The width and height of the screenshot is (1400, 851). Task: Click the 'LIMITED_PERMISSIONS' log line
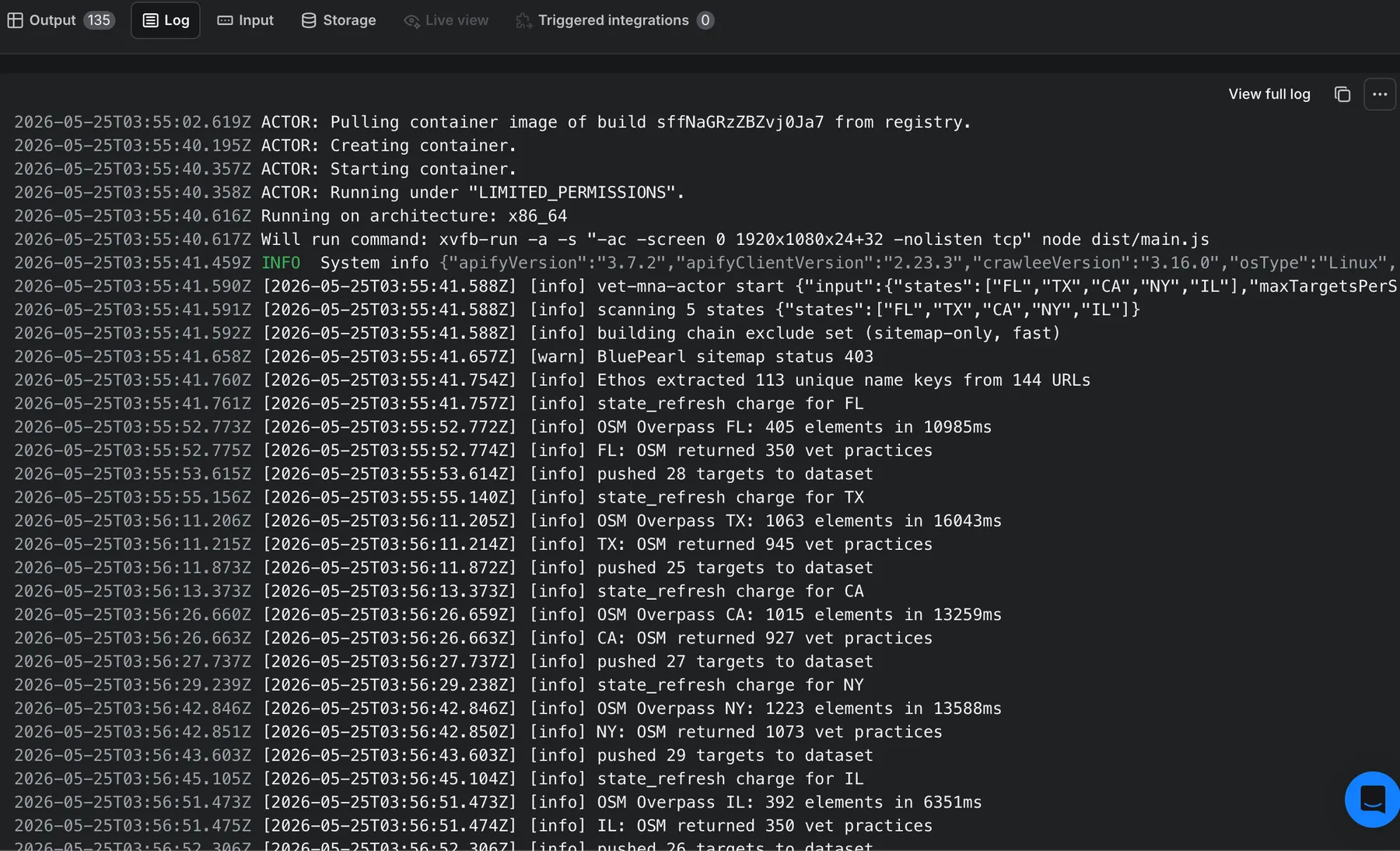click(x=349, y=192)
